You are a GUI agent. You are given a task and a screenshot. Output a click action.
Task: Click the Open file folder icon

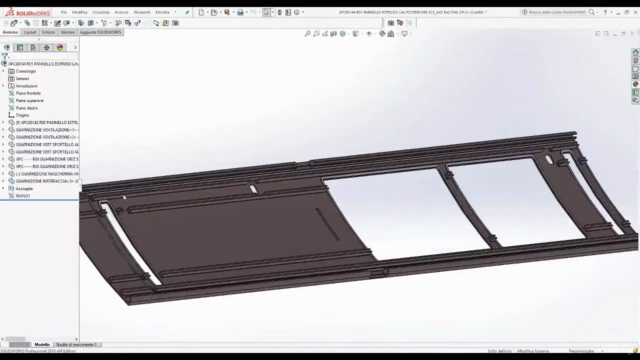pos(214,13)
